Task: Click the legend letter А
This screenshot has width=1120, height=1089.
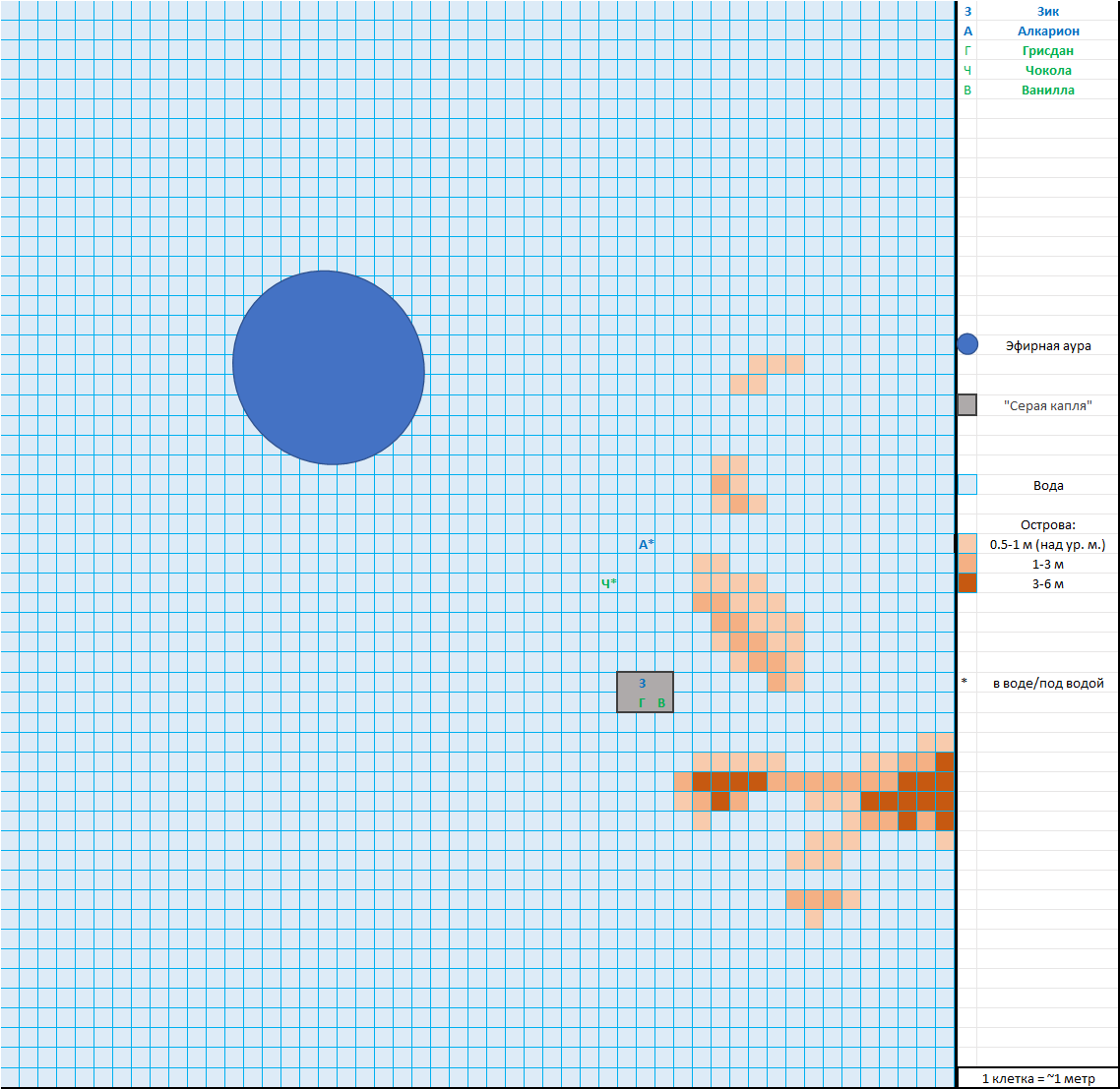Action: coord(967,31)
